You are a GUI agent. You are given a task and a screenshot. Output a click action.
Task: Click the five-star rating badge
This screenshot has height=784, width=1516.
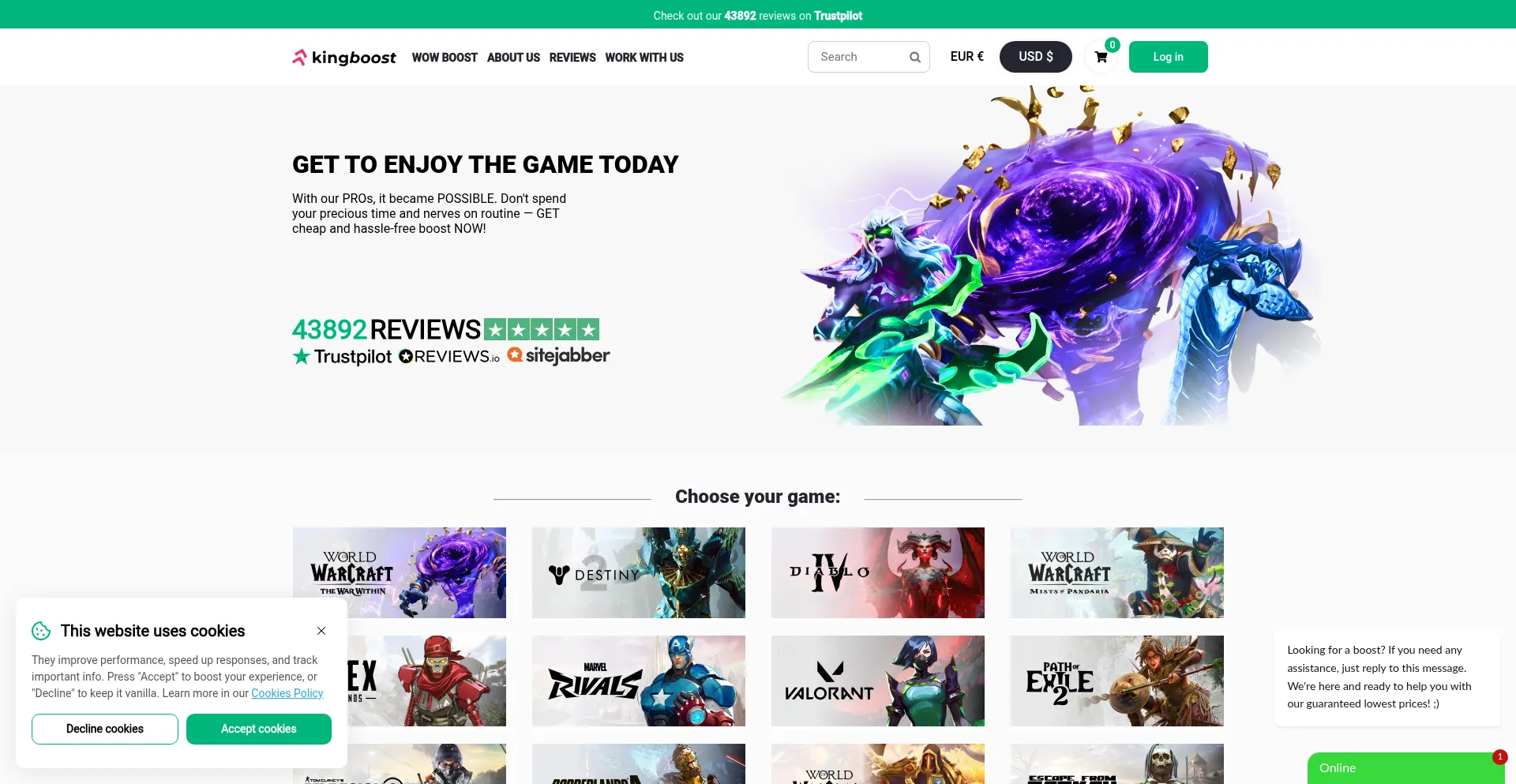542,329
